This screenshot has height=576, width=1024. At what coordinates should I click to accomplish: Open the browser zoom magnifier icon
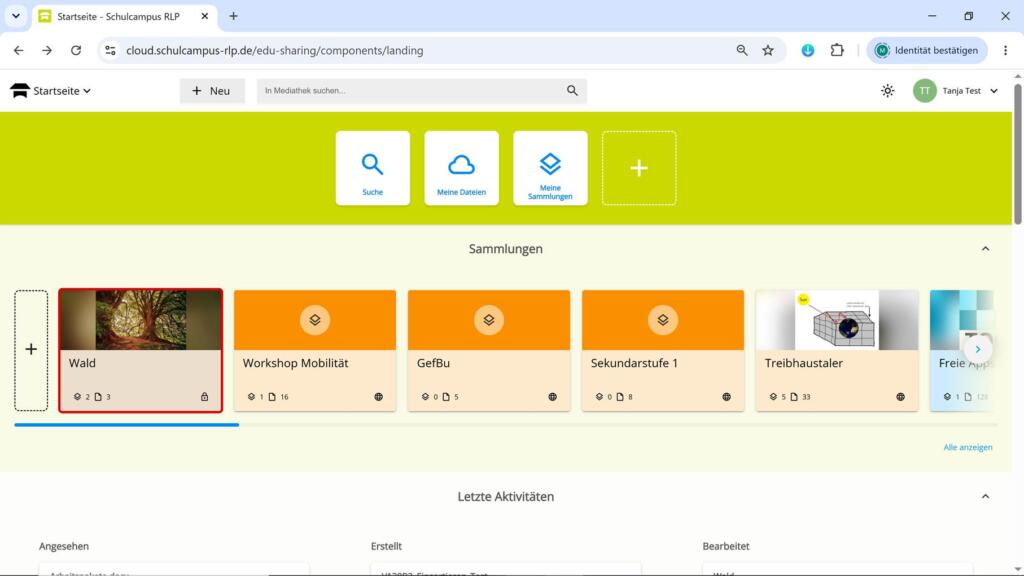[742, 50]
